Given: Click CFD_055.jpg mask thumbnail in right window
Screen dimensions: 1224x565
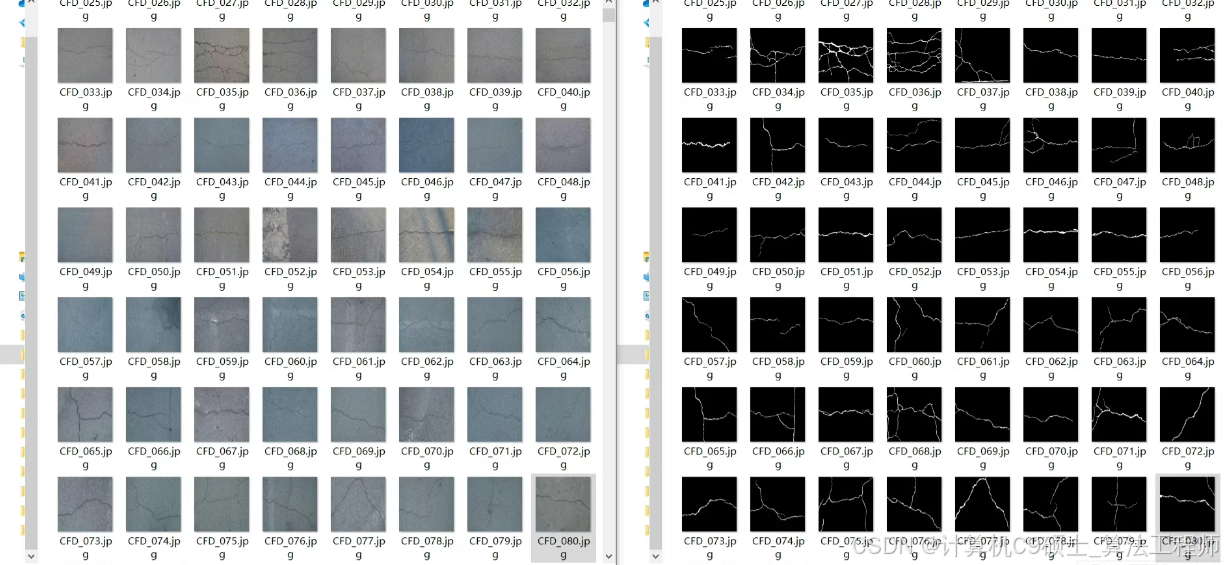Looking at the screenshot, I should (x=1119, y=235).
